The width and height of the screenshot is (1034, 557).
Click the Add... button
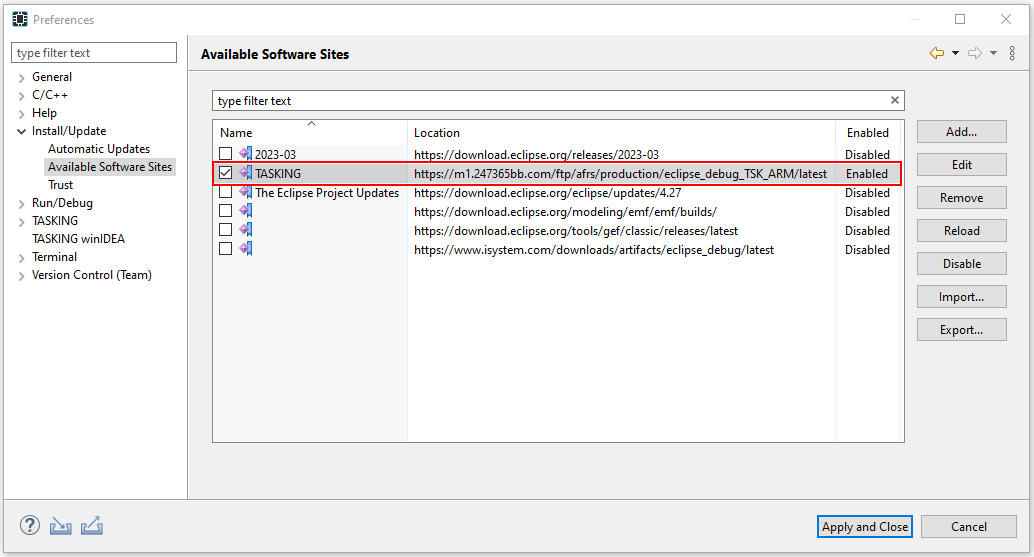961,132
